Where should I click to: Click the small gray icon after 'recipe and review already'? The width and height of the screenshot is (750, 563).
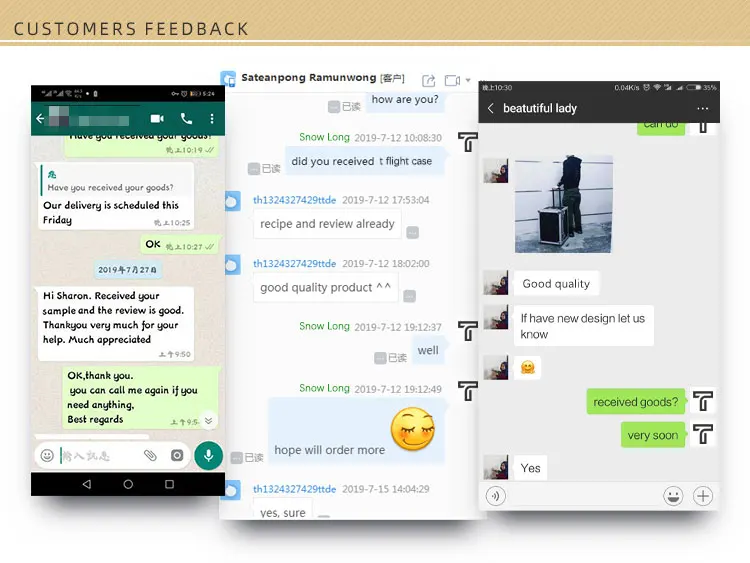[x=412, y=233]
